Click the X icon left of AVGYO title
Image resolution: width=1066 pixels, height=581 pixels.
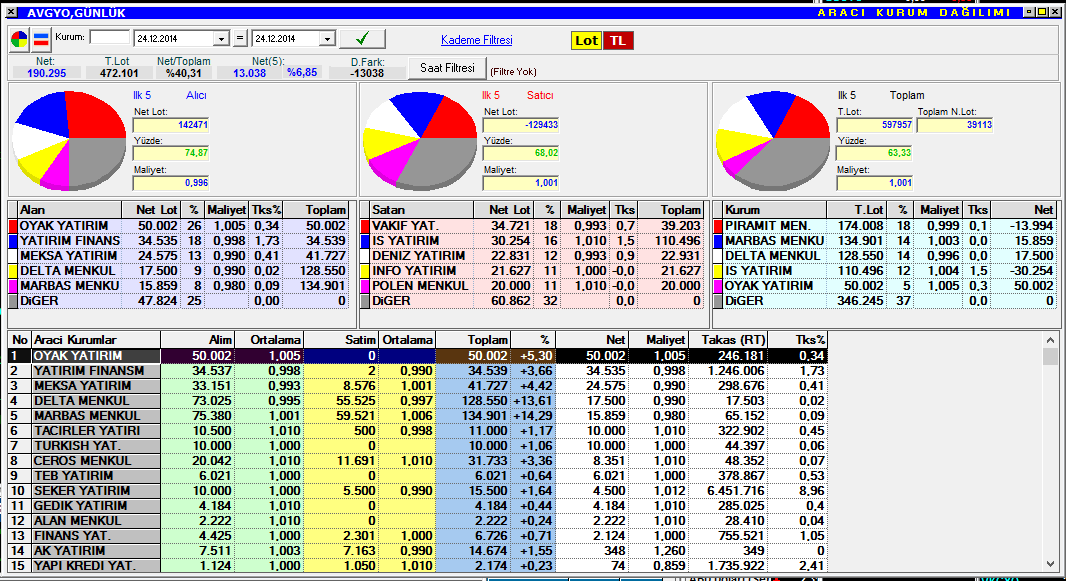pyautogui.click(x=9, y=12)
